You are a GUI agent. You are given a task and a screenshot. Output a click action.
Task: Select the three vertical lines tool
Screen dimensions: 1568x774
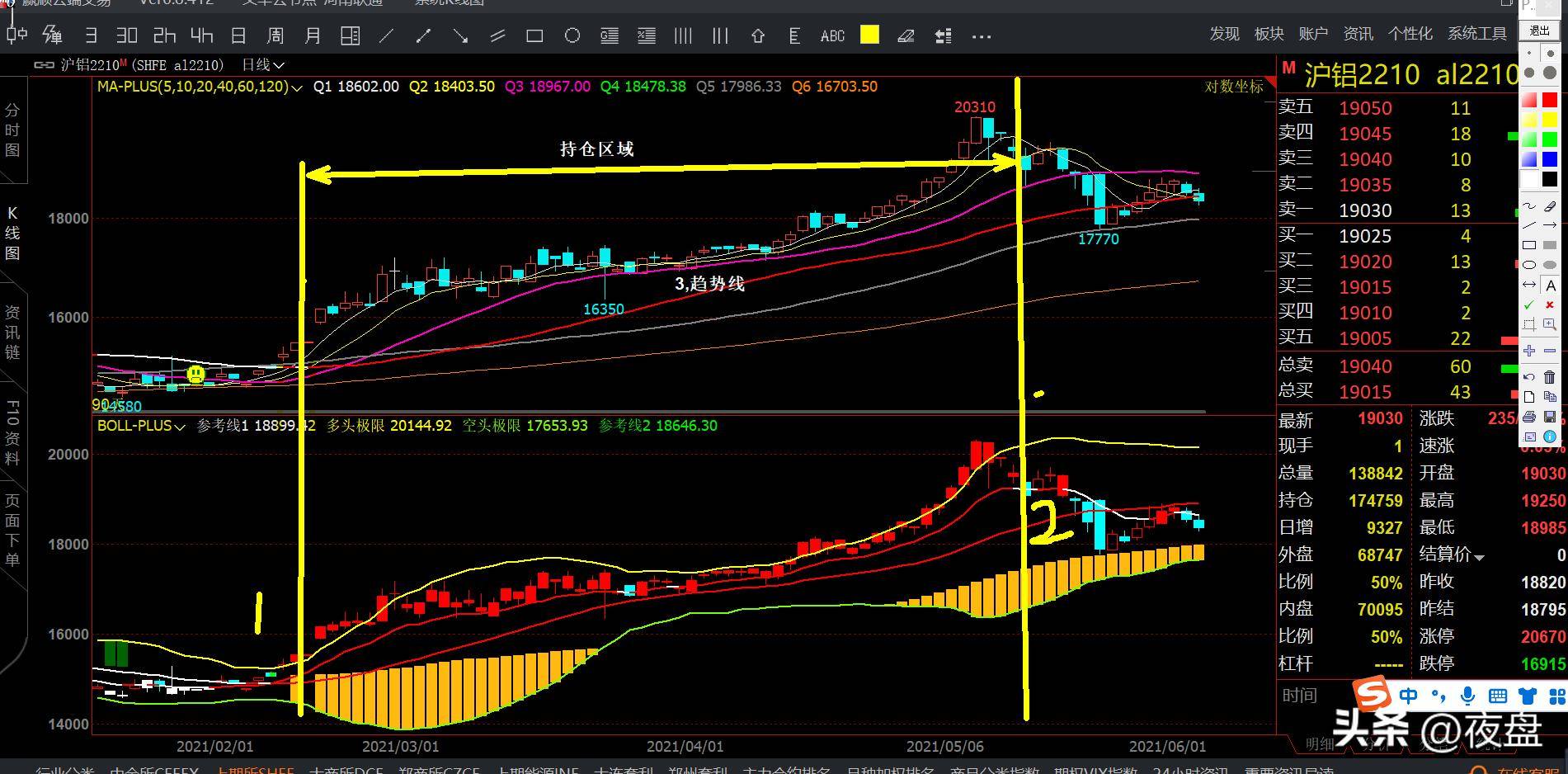(720, 35)
